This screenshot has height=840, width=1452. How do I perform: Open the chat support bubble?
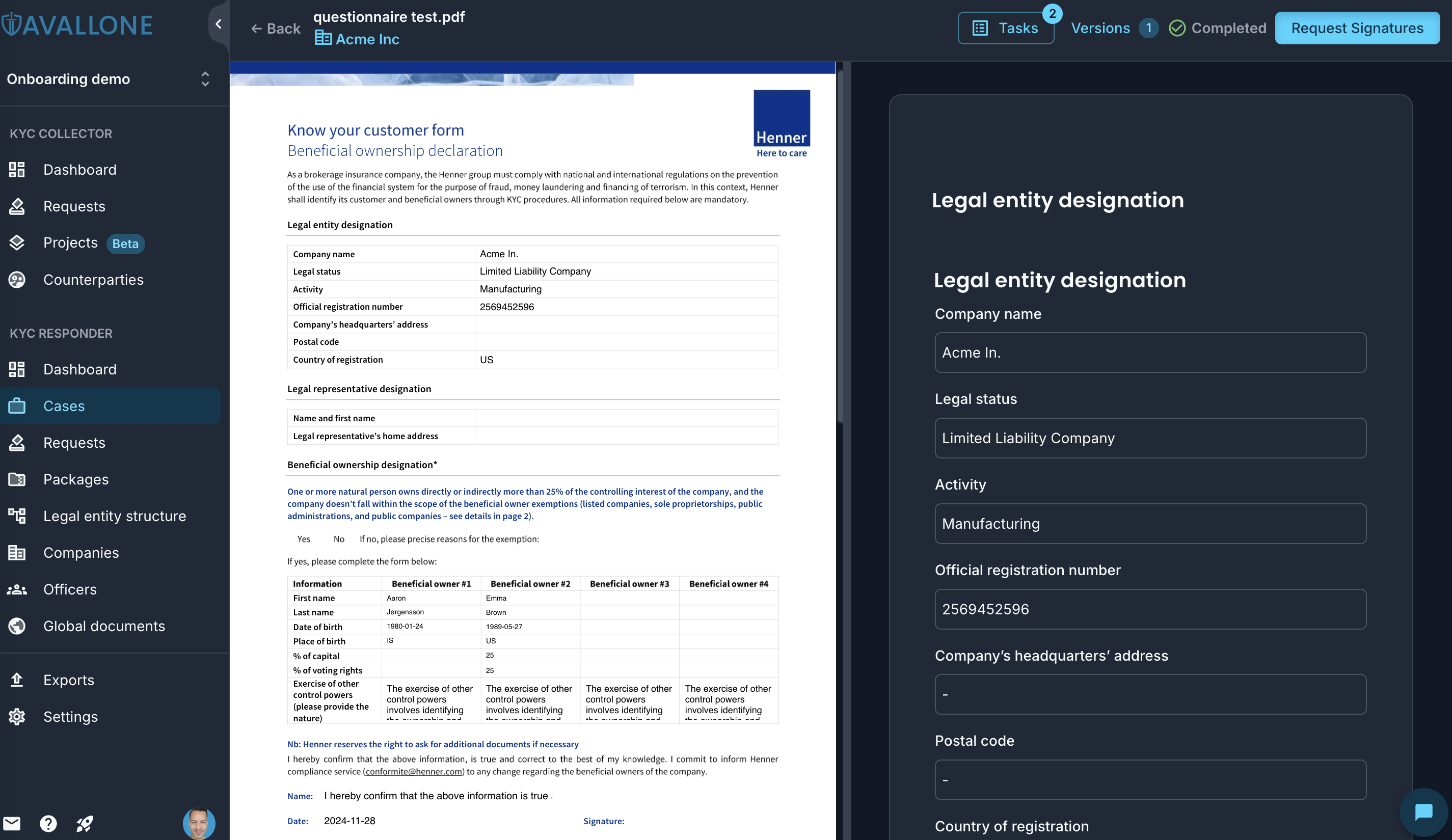(1424, 812)
